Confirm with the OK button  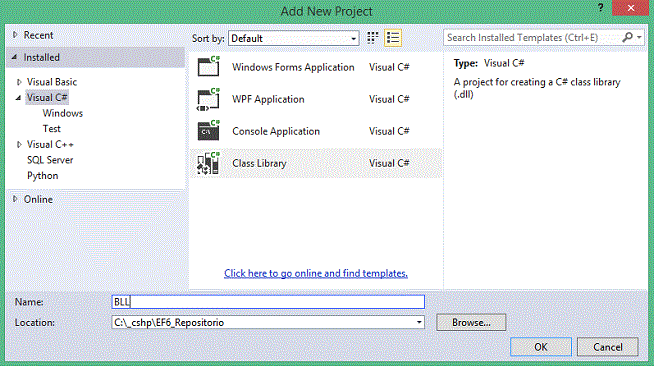(541, 347)
